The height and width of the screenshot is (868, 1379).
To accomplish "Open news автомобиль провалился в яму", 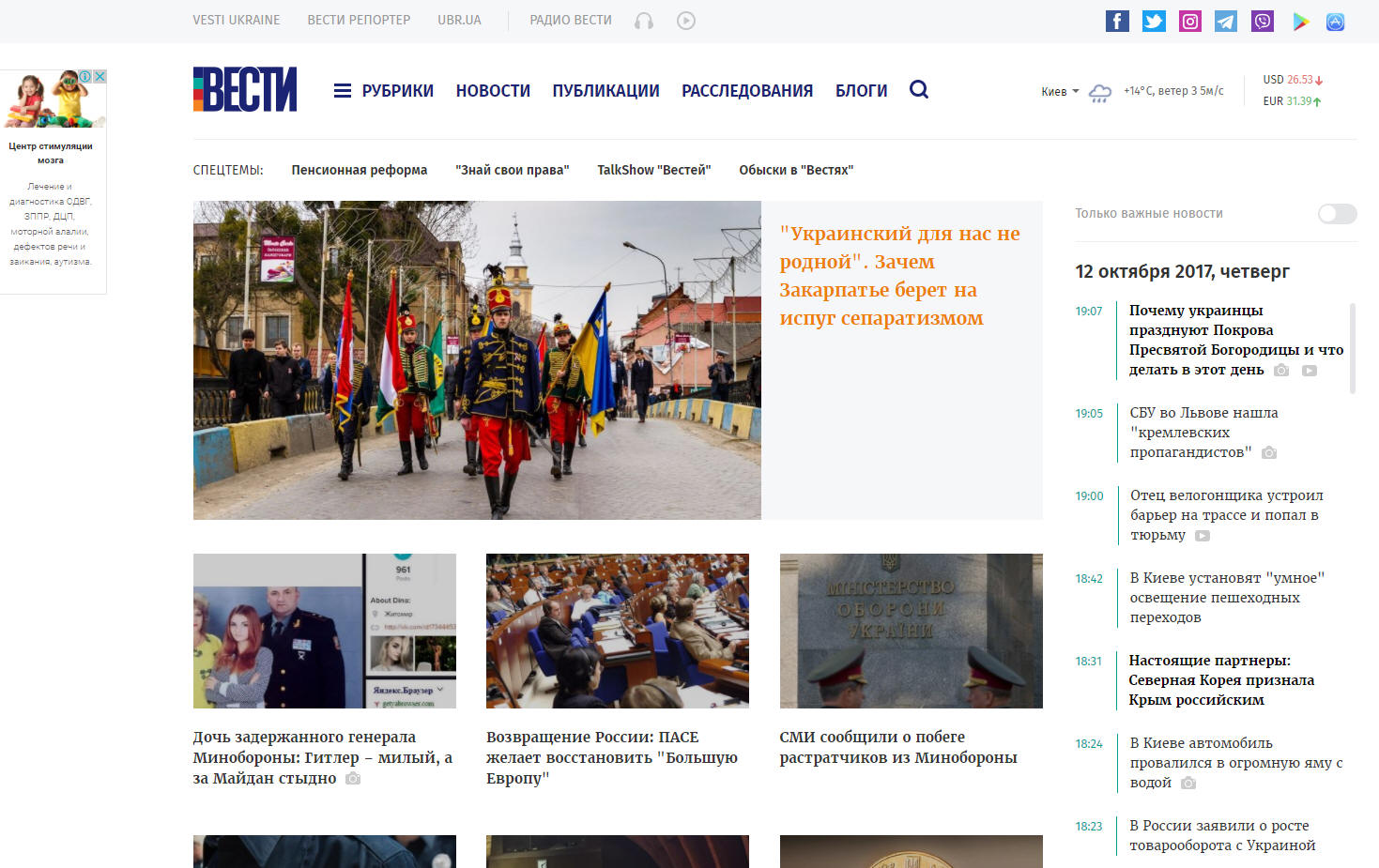I will (x=1235, y=763).
